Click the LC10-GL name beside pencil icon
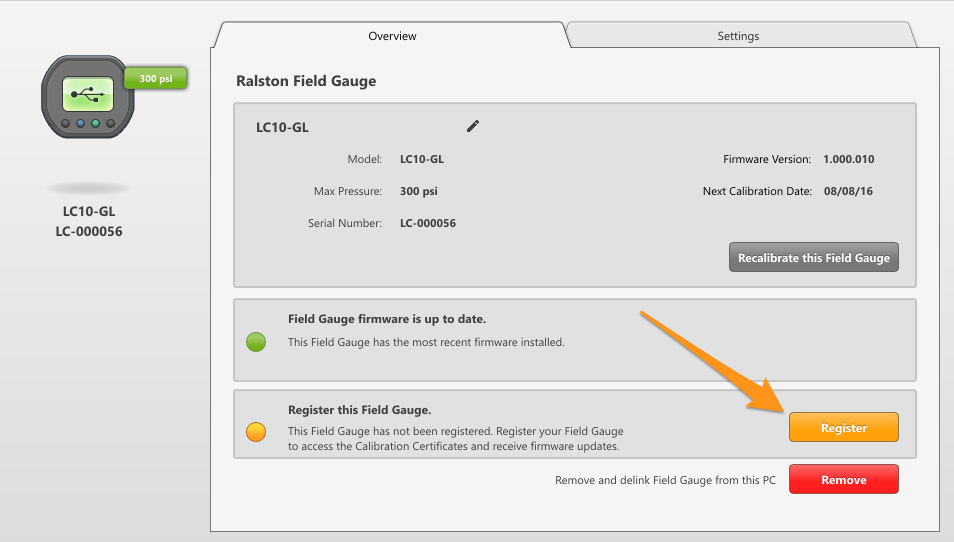Screen dimensions: 954x542 pos(282,128)
